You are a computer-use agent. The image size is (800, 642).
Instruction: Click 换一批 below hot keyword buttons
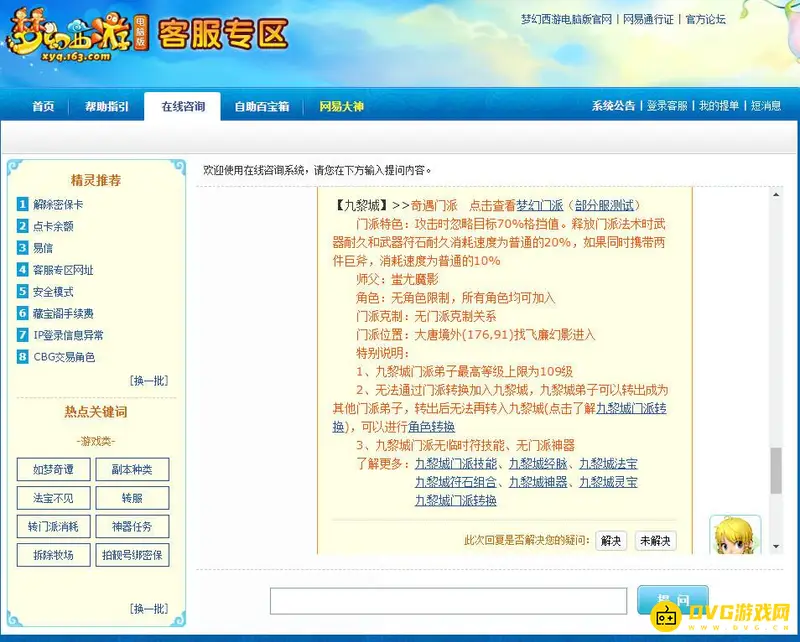point(149,609)
